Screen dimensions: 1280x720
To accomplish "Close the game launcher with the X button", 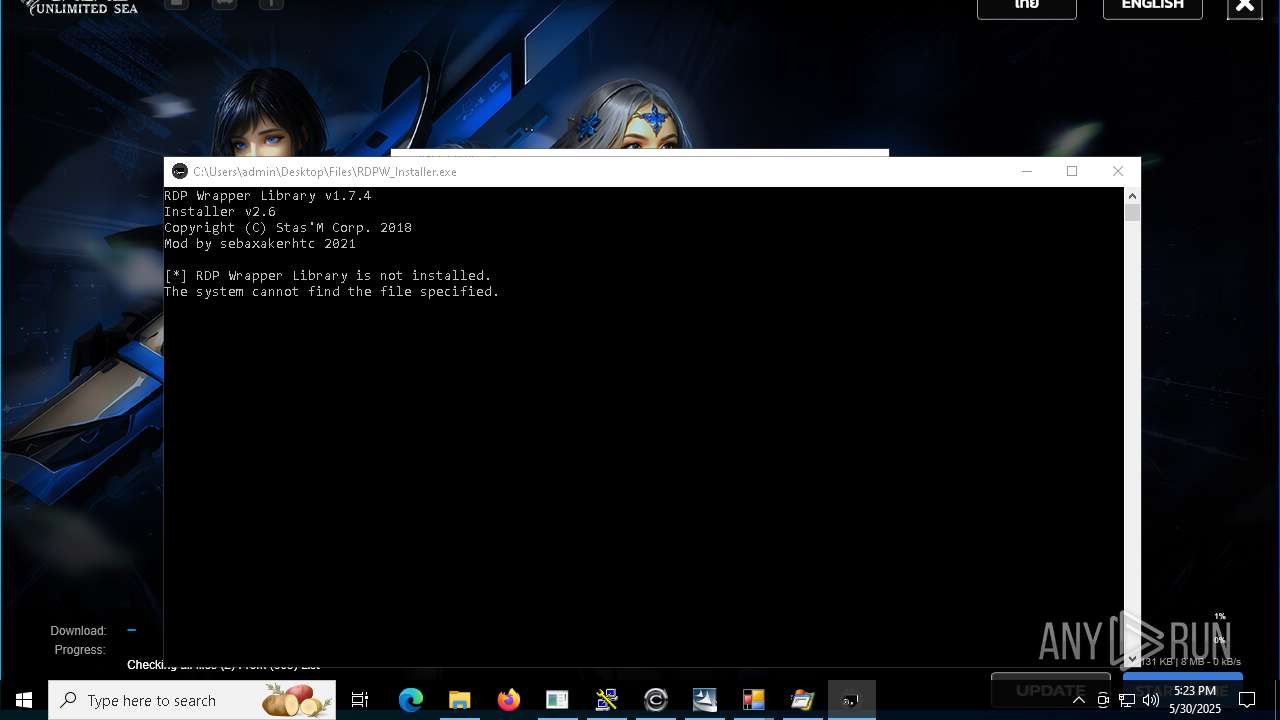I will pyautogui.click(x=1244, y=6).
